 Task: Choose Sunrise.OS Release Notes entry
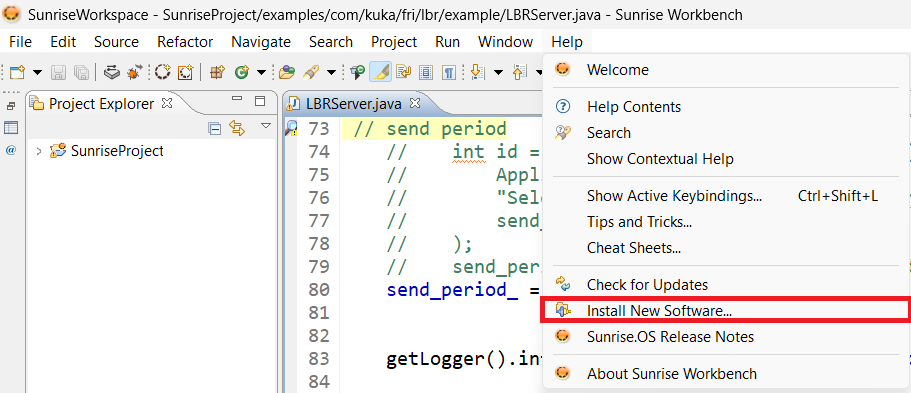click(726, 337)
